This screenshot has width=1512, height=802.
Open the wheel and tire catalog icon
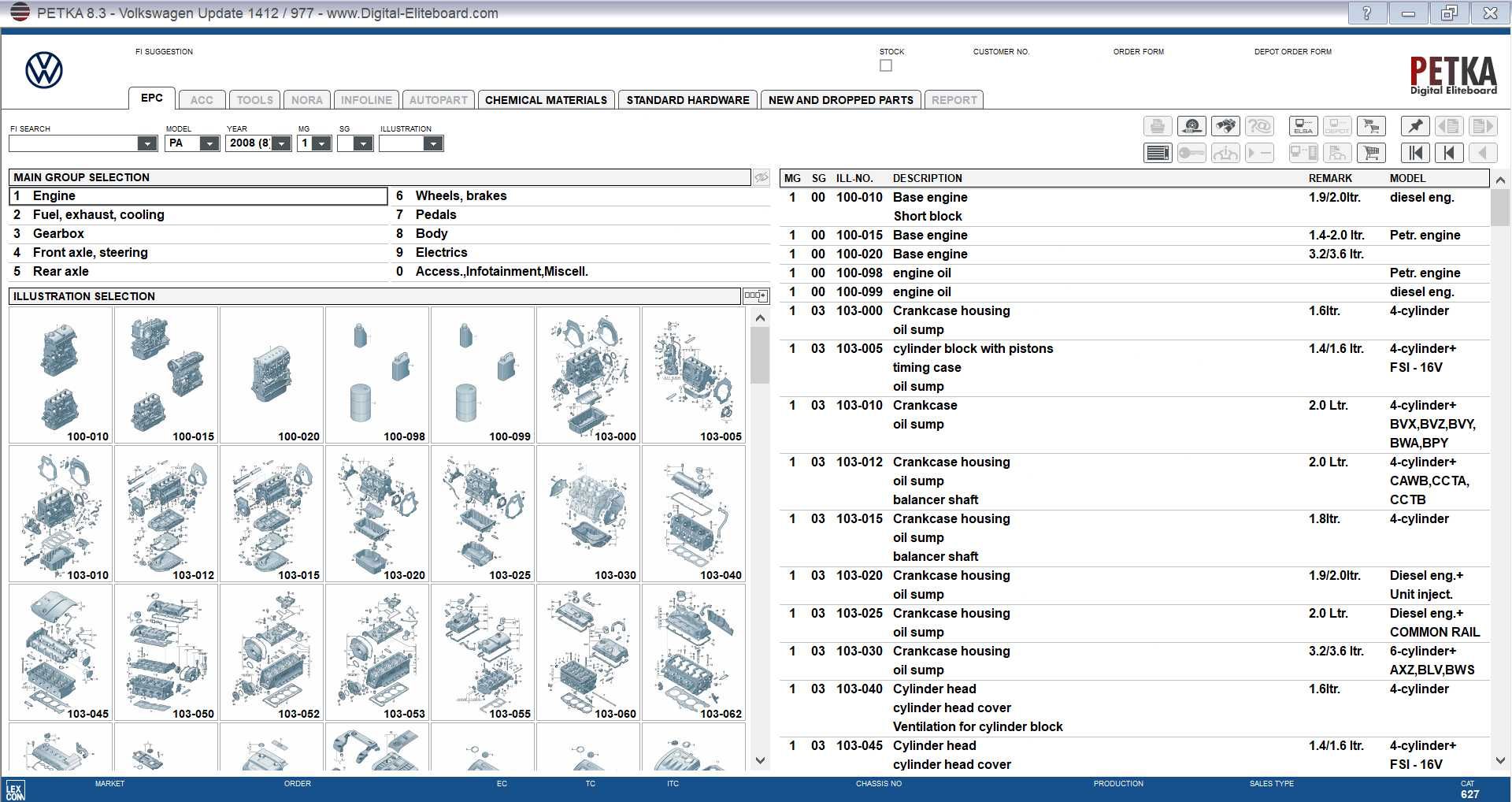pyautogui.click(x=1191, y=126)
